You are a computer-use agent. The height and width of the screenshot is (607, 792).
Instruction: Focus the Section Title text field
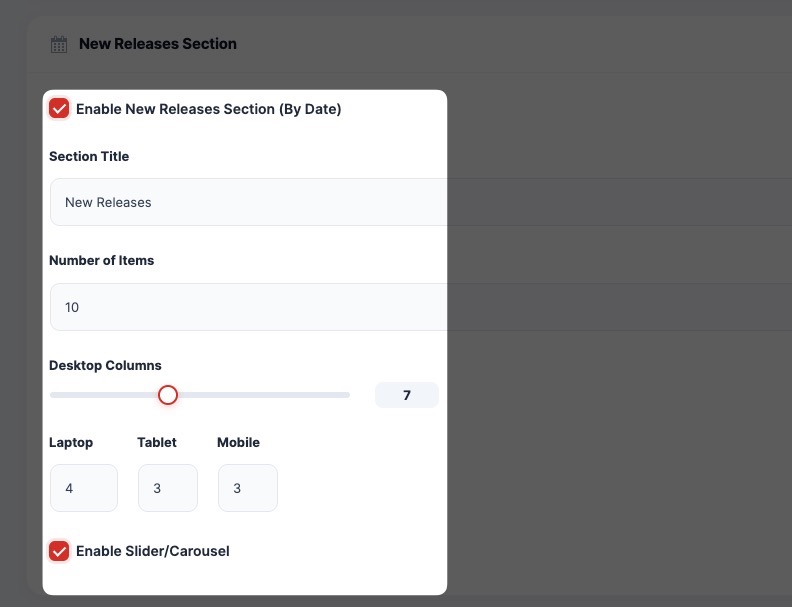247,202
